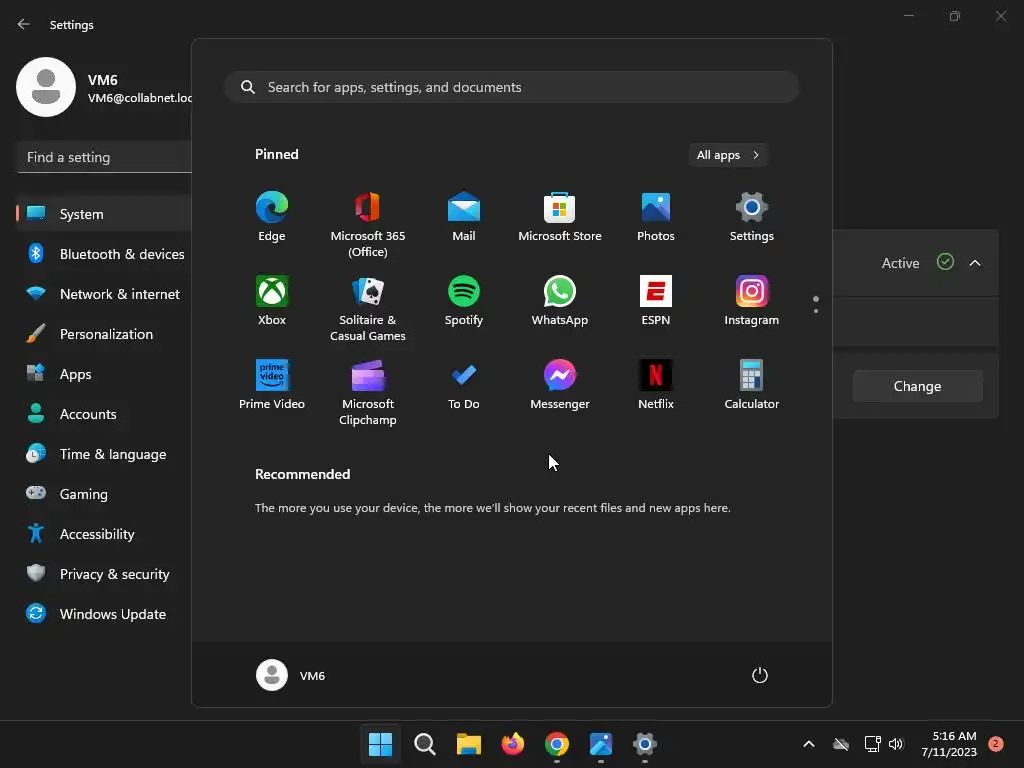Click VM6 profile avatar in Settings

(46, 87)
